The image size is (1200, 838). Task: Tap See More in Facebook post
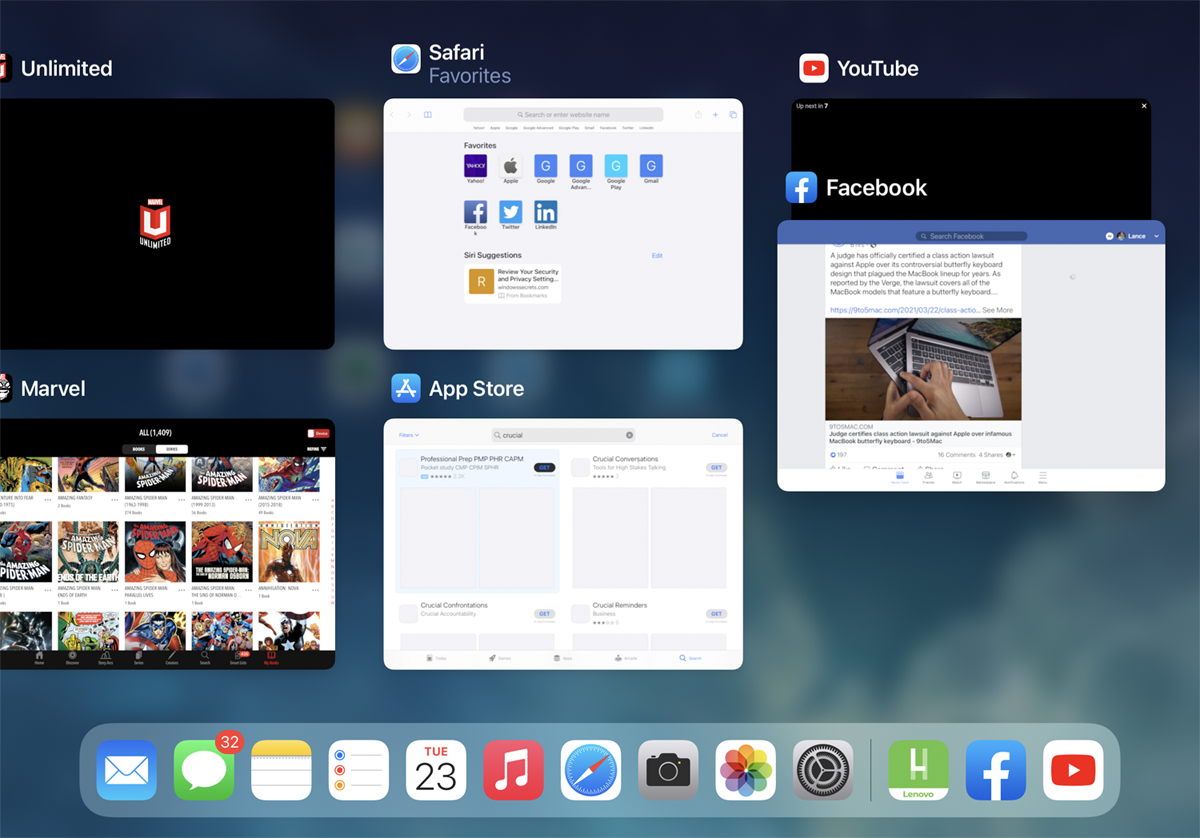click(997, 310)
